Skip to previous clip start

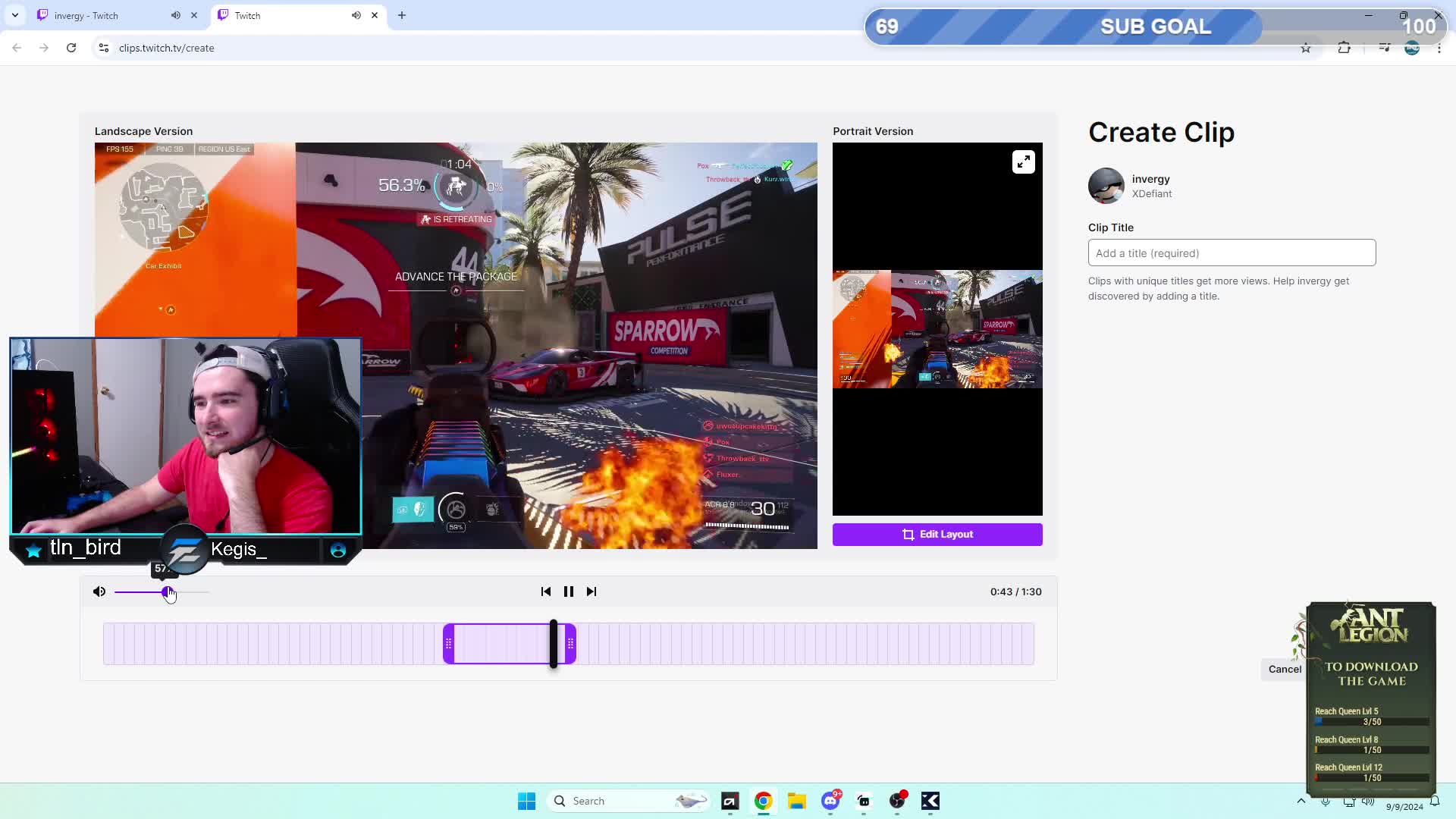[x=546, y=591]
